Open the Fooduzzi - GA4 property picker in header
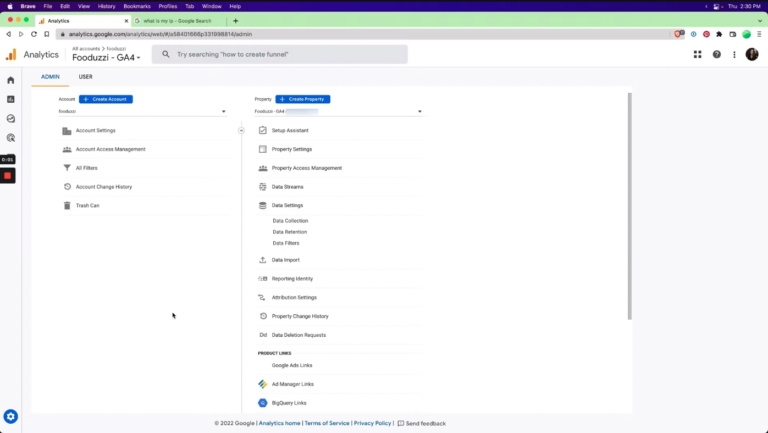This screenshot has height=433, width=768. (x=106, y=58)
